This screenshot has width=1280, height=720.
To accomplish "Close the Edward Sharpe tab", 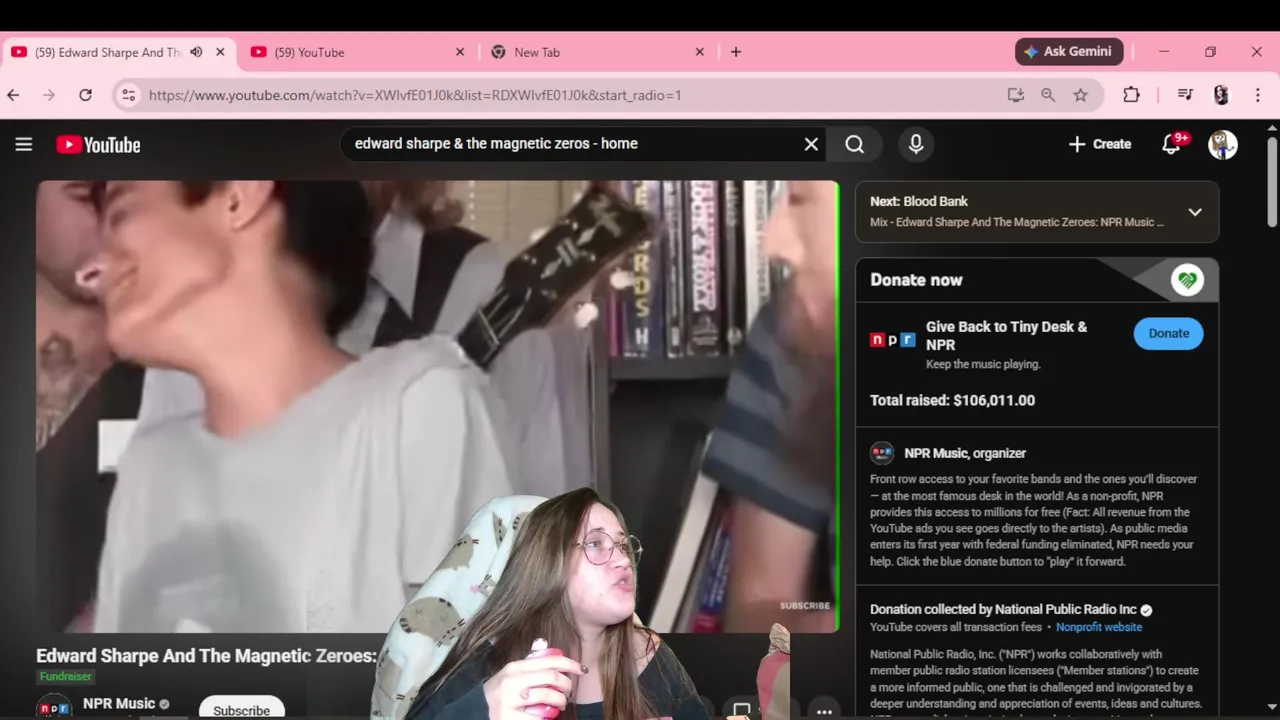I will tap(220, 52).
